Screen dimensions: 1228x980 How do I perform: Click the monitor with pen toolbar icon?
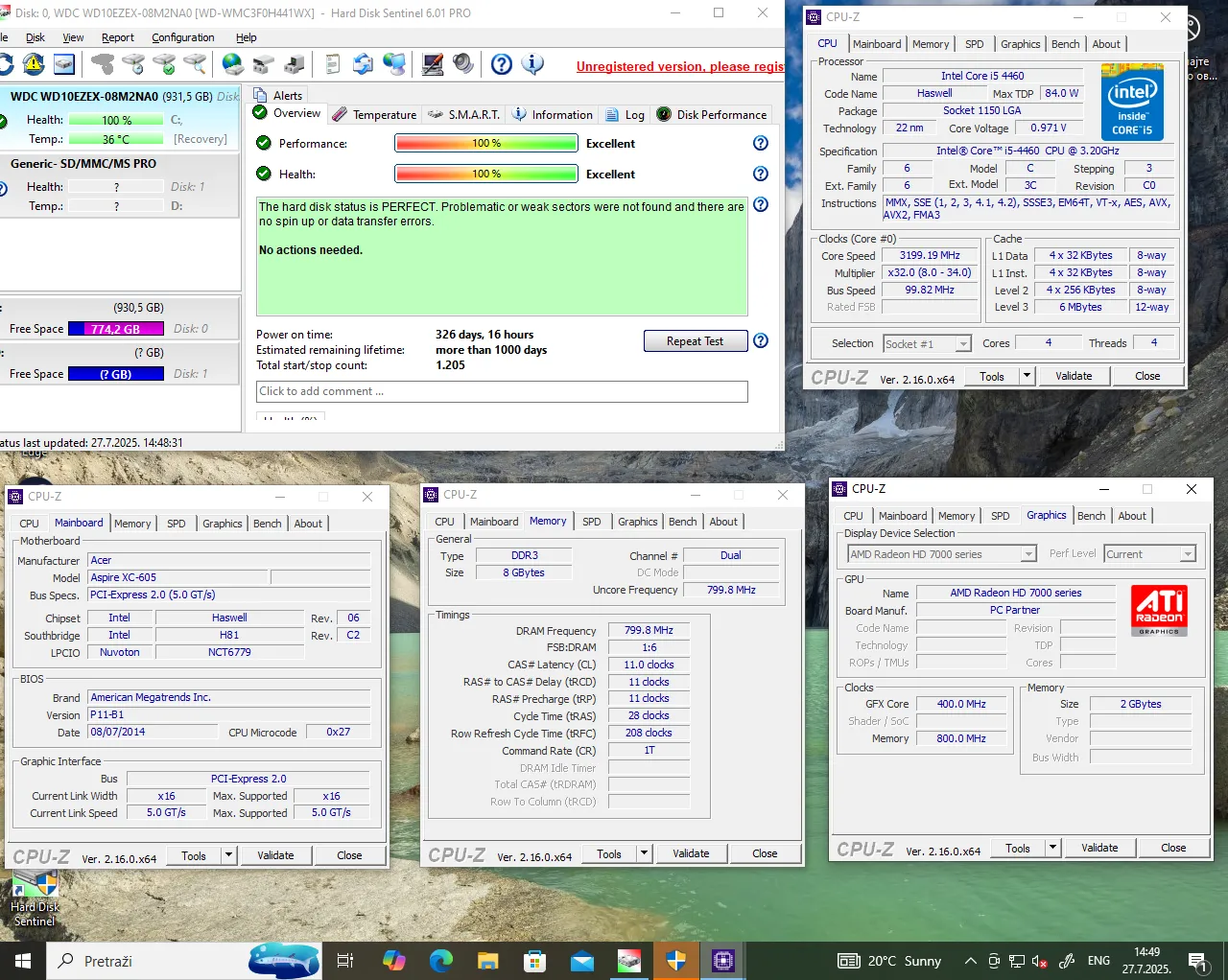click(x=433, y=64)
